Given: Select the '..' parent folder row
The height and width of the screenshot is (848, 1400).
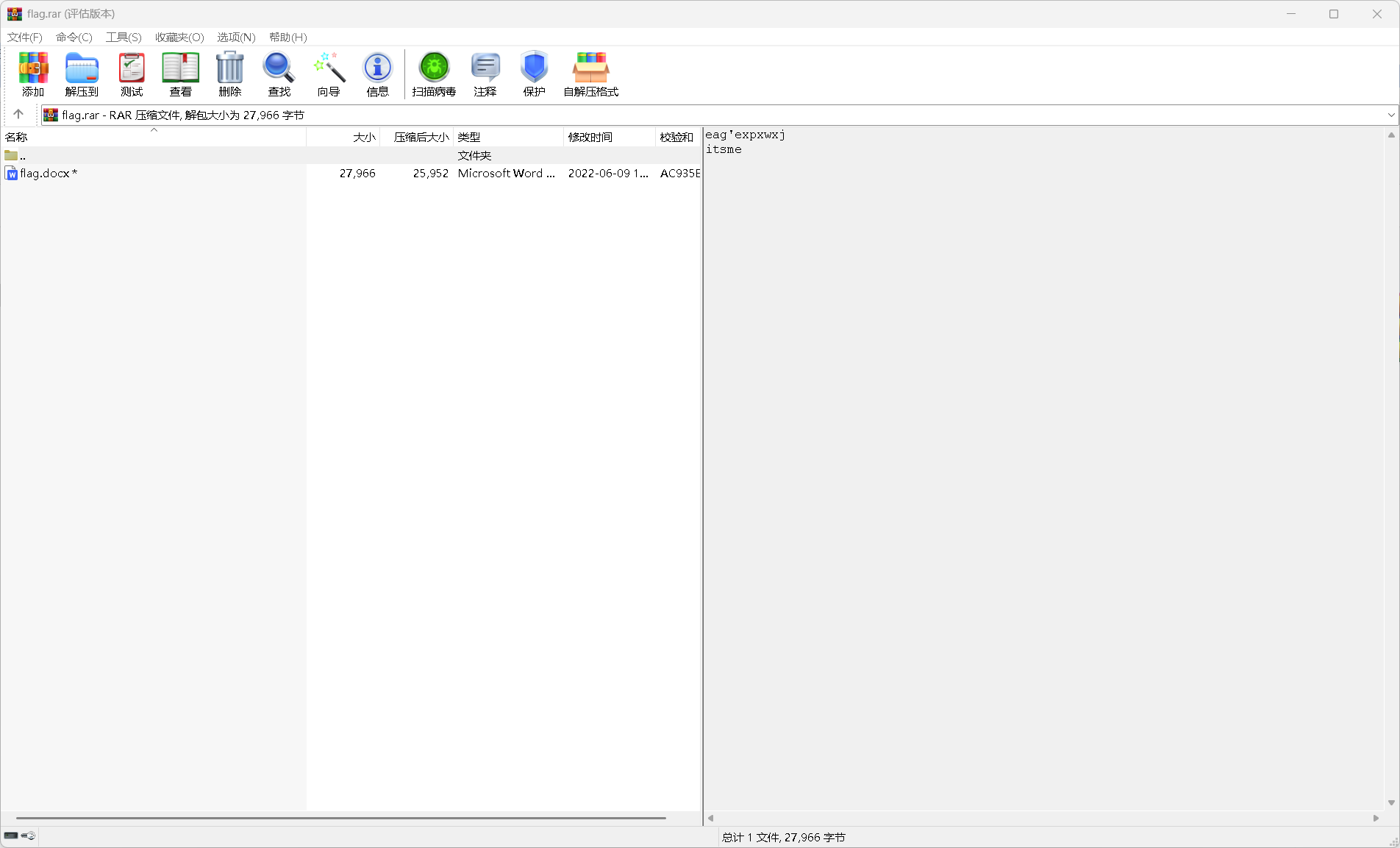Looking at the screenshot, I should [351, 155].
